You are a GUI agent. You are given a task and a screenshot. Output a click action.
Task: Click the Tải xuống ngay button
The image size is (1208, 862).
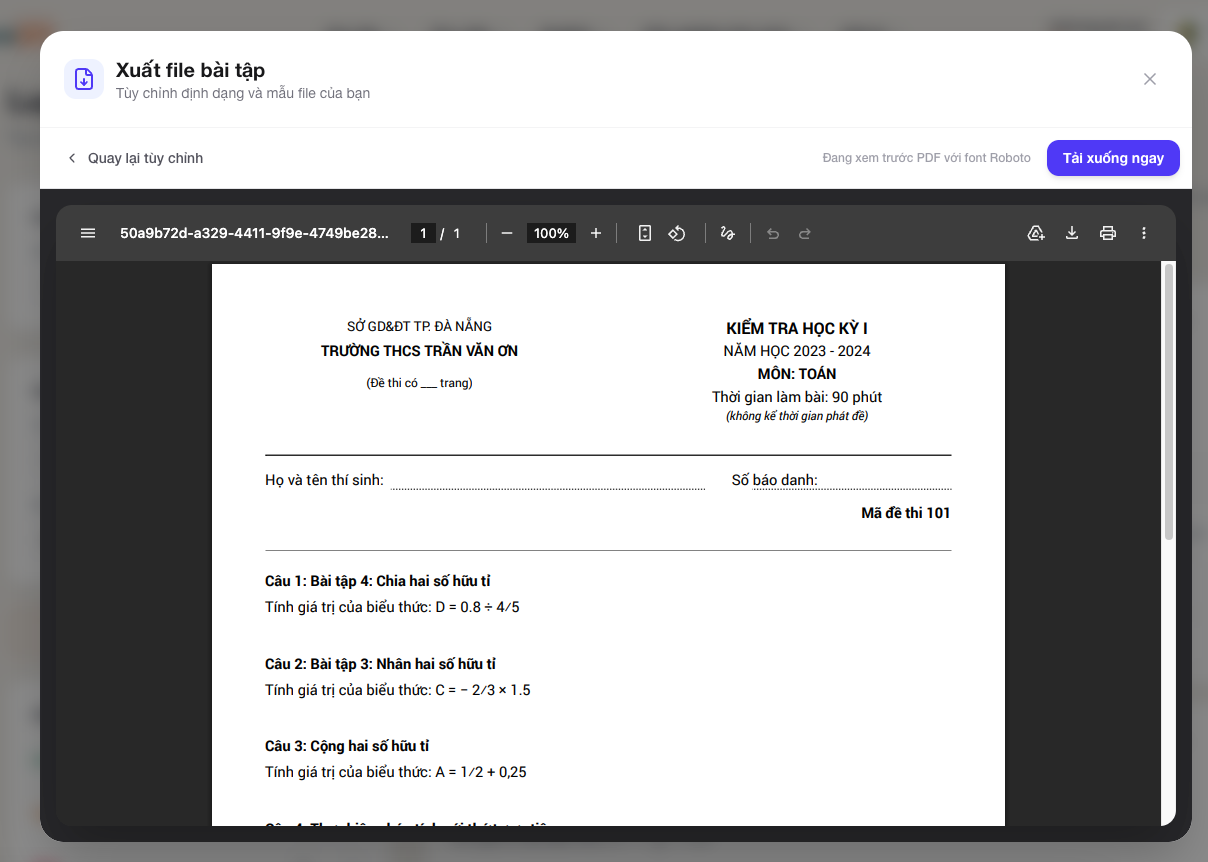pyautogui.click(x=1113, y=158)
